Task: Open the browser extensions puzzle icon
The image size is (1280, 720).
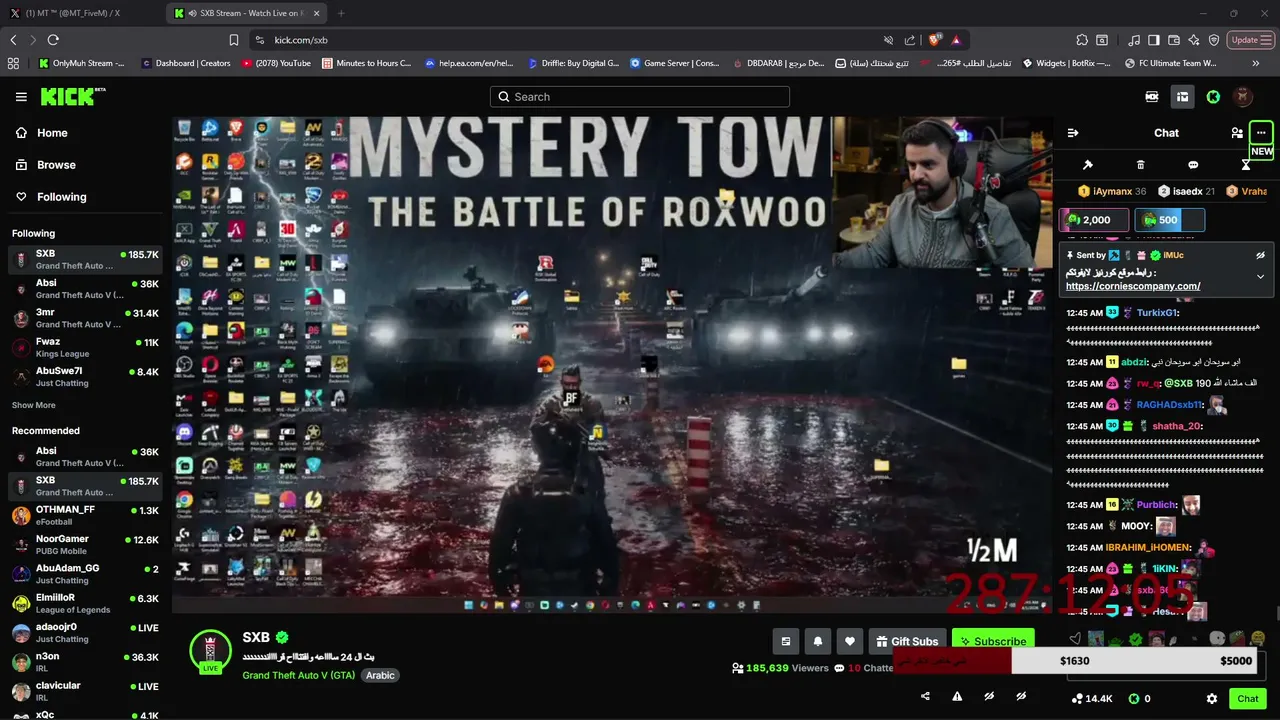Action: (1082, 40)
